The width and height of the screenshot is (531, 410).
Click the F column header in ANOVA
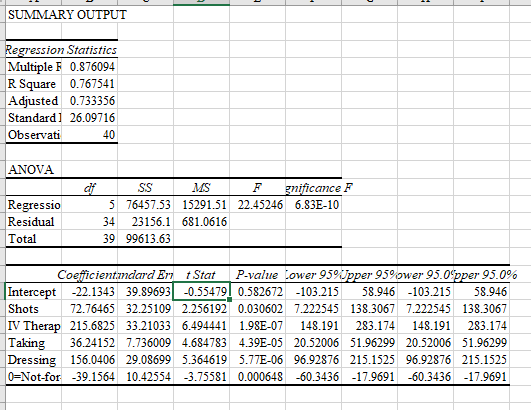(x=257, y=188)
